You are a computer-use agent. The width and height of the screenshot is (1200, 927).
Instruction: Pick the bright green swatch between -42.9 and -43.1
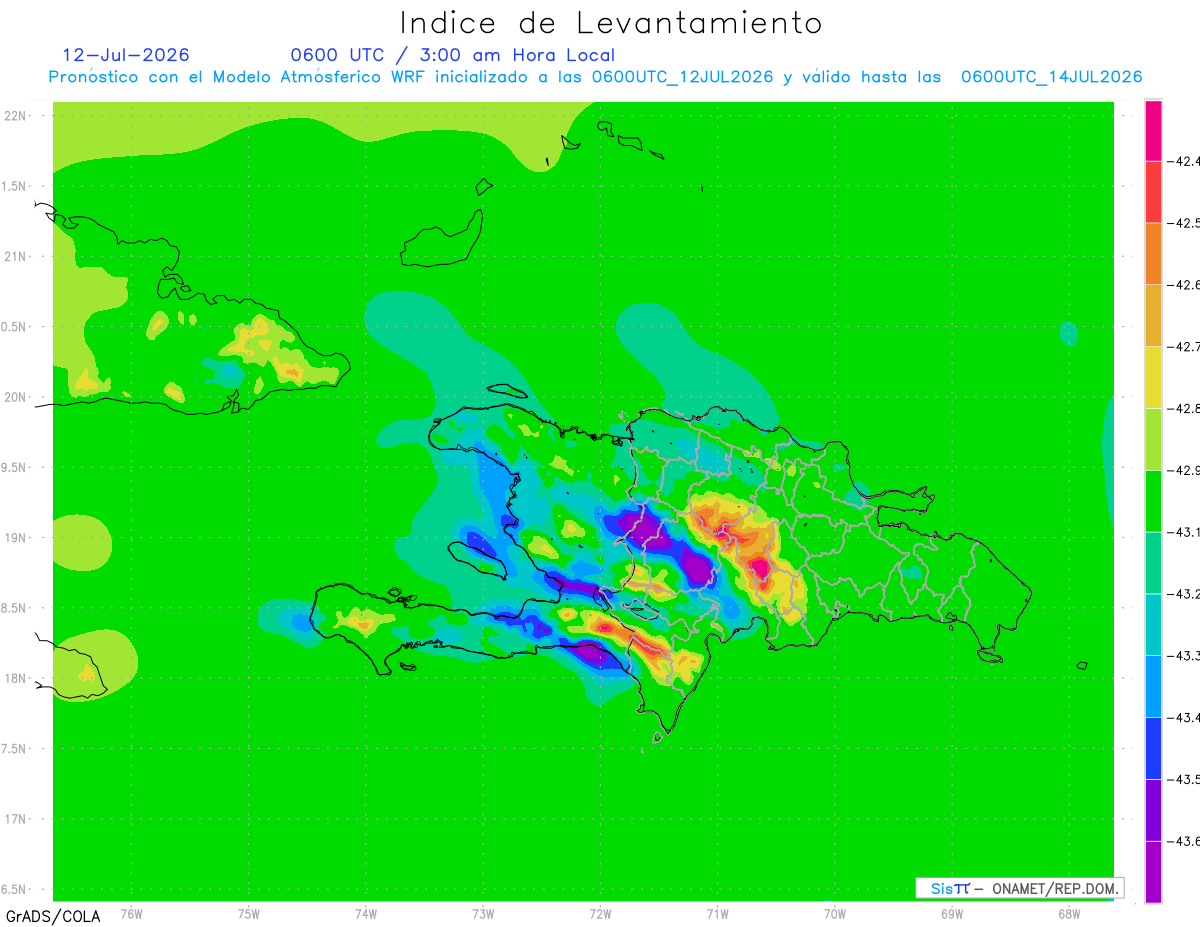click(1153, 501)
